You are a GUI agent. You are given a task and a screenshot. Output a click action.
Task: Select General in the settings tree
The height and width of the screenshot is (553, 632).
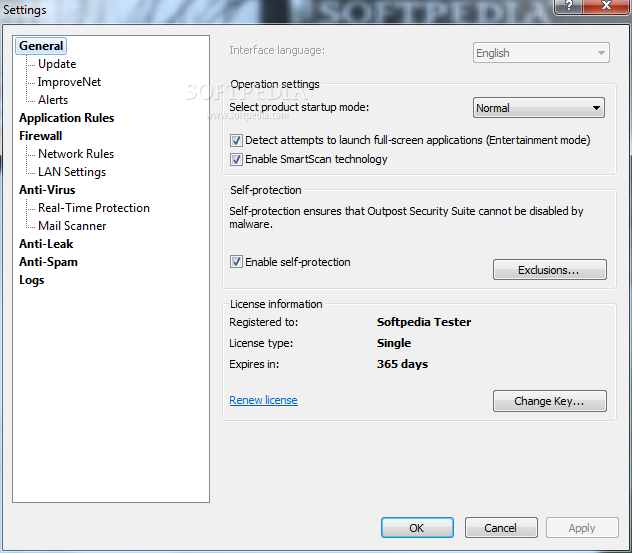41,46
